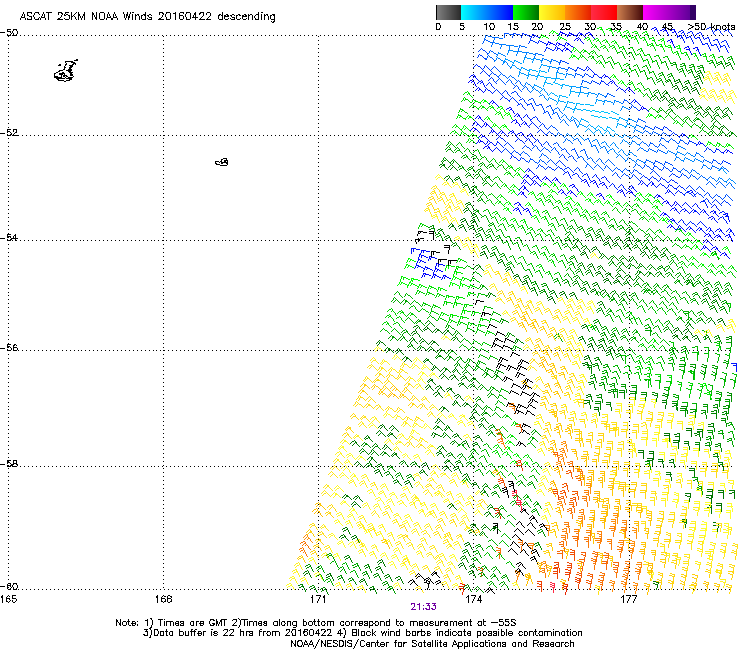Screen dimensions: 740x650
Task: Click the blue 10-15 knots legend segment
Action: click(500, 12)
